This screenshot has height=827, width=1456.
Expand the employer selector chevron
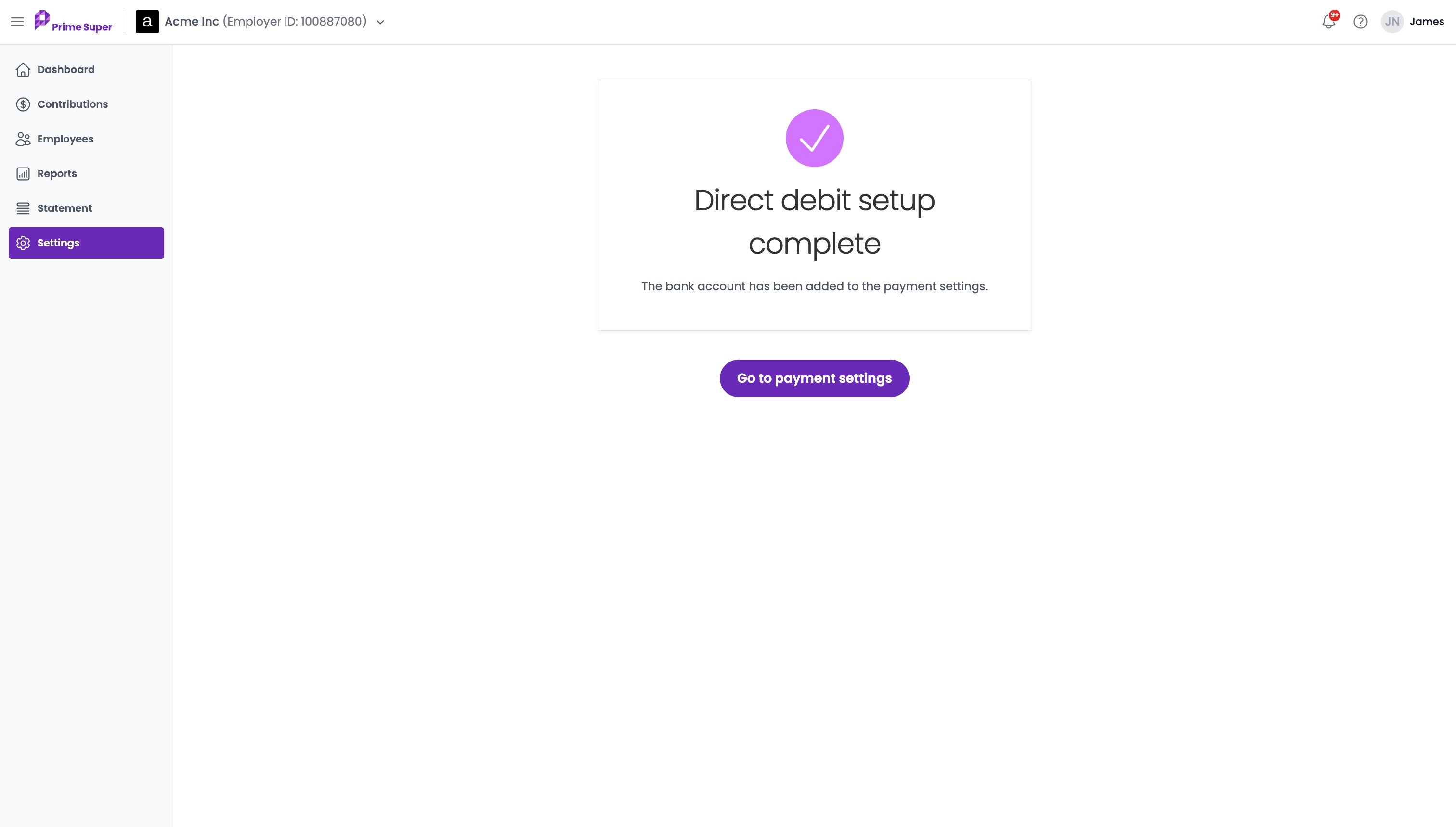tap(381, 22)
